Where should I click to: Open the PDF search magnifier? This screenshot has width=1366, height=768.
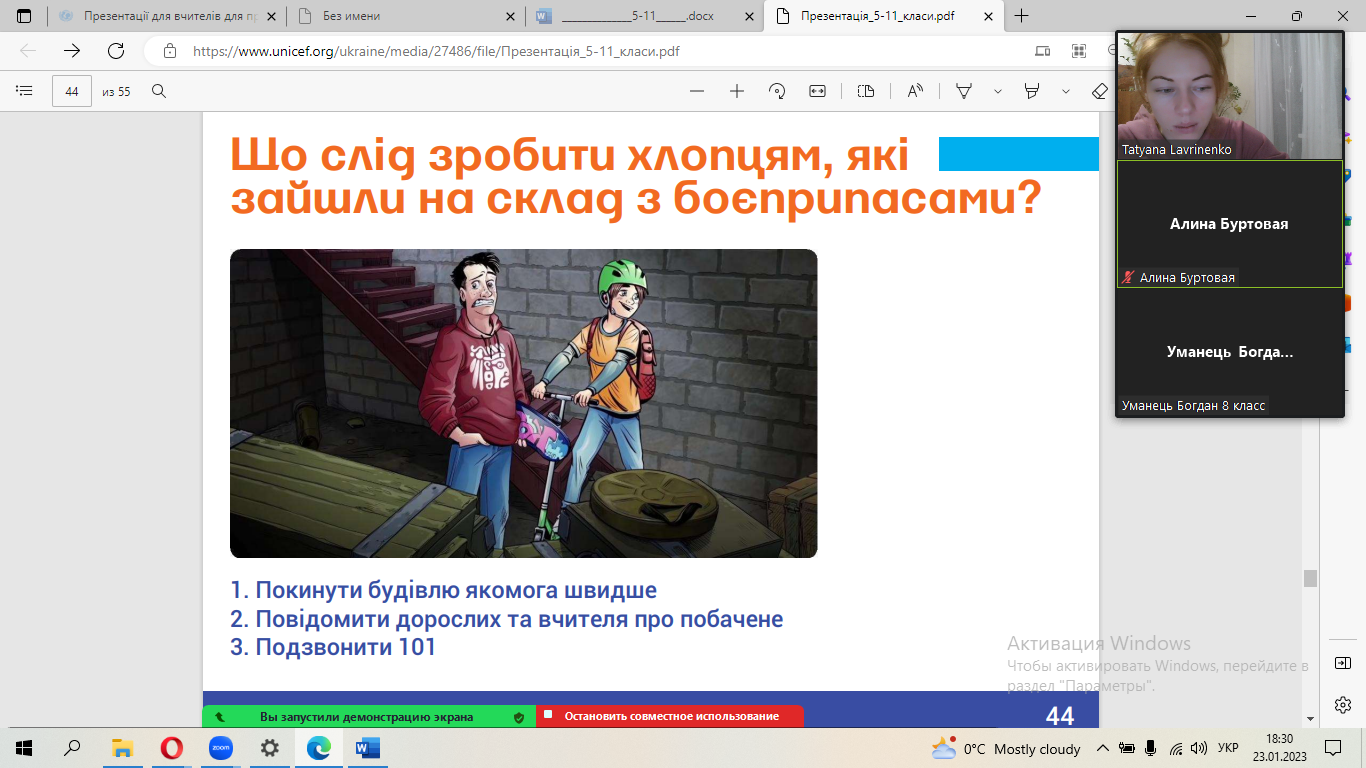coord(159,91)
